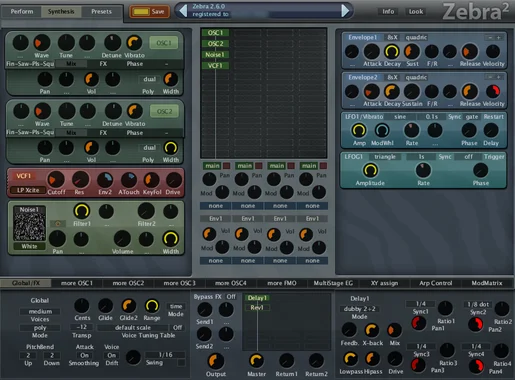The height and width of the screenshot is (380, 515).
Task: Click the OSC1 Vibrato knob
Action: pos(134,43)
